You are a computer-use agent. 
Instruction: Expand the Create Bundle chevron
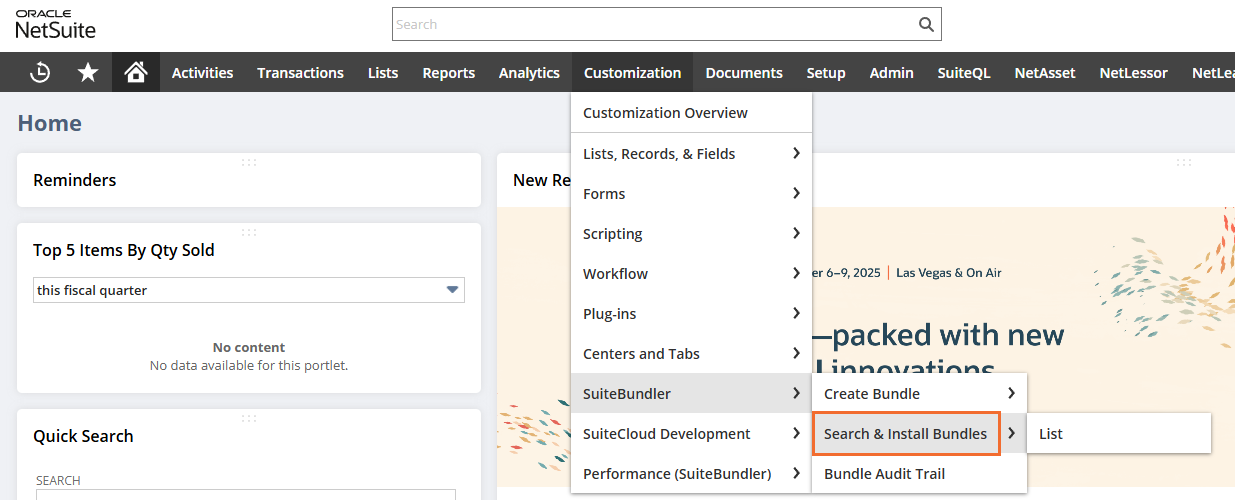click(x=1011, y=393)
